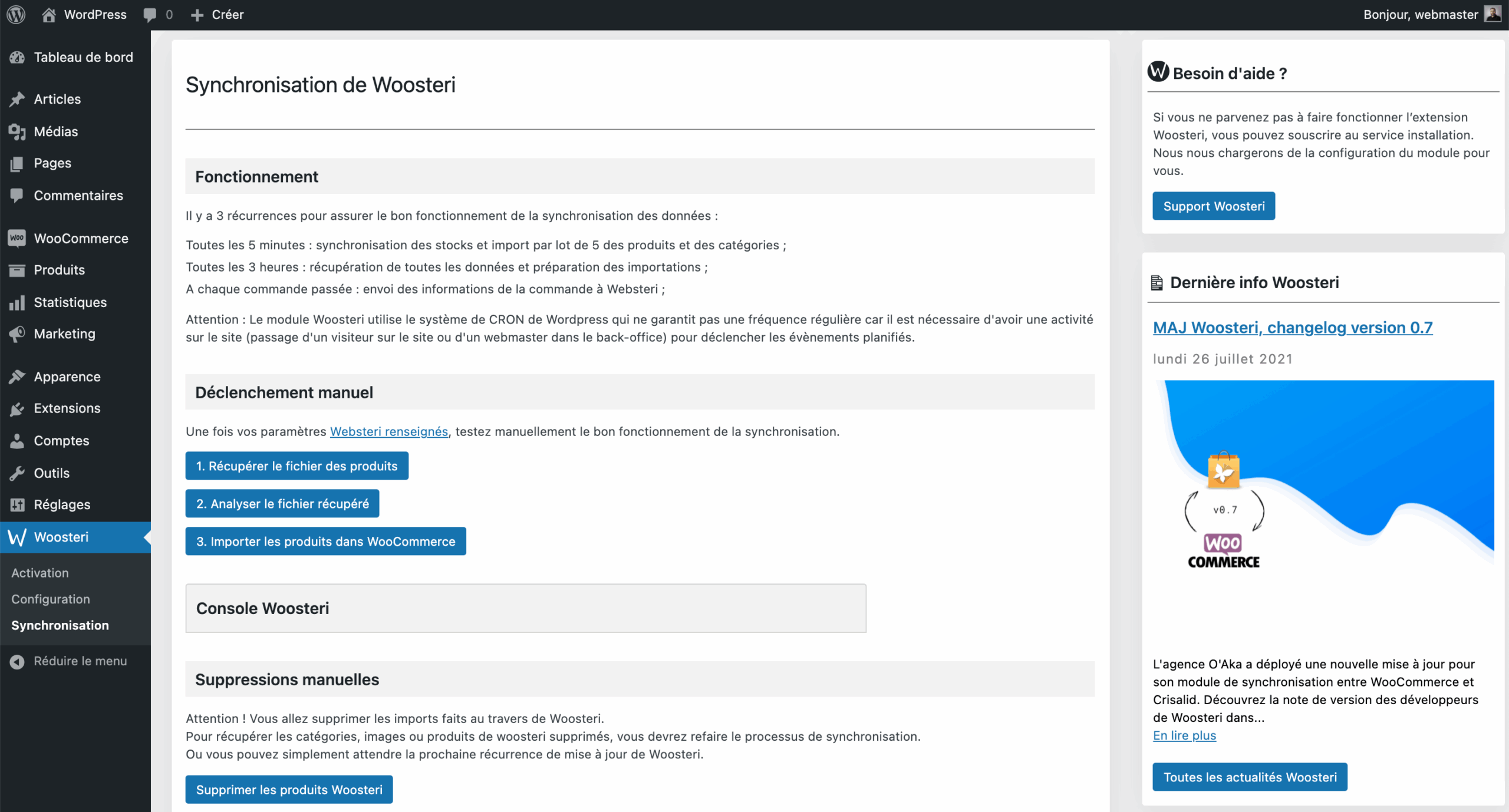Open the Réglages menu item
Screen dimensions: 1509x812
pyautogui.click(x=62, y=504)
